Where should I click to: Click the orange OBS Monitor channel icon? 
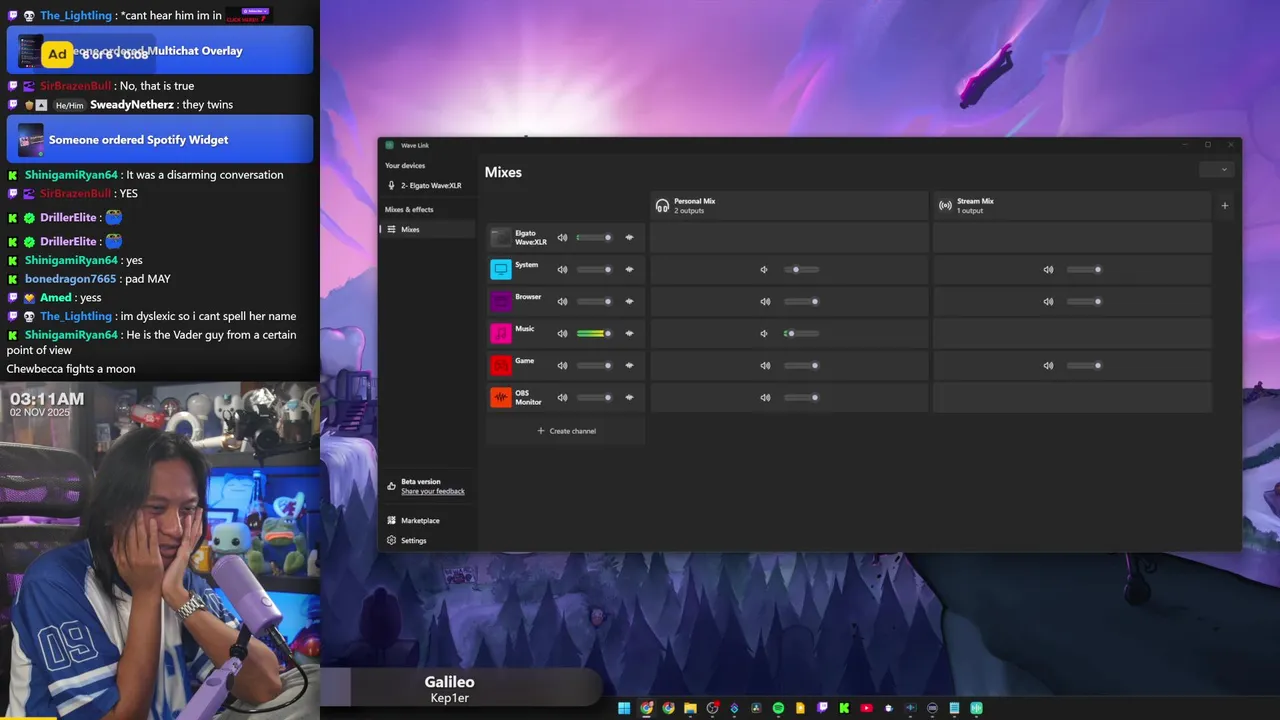501,397
